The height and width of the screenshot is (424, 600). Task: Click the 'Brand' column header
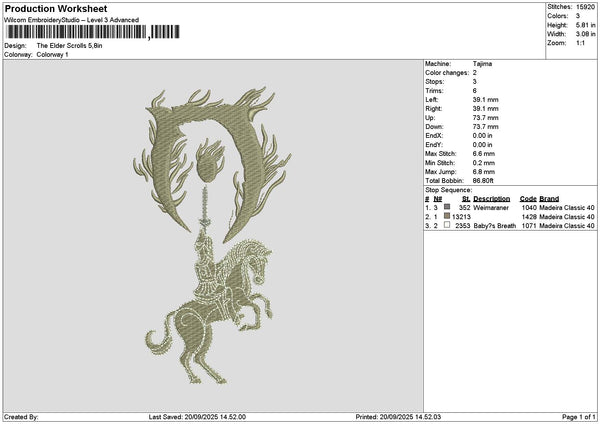[549, 199]
